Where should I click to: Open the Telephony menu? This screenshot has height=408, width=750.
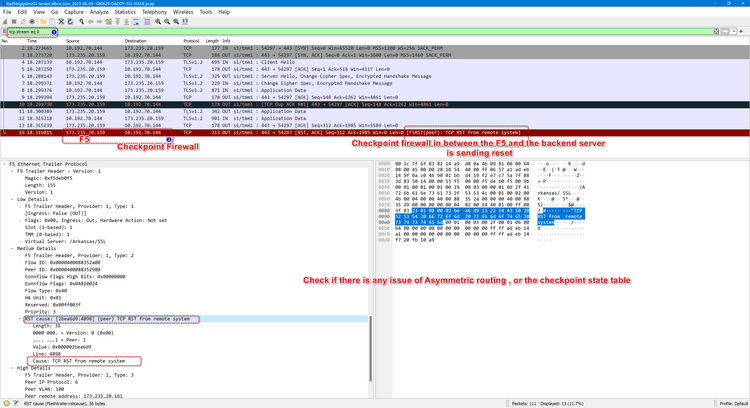click(154, 12)
